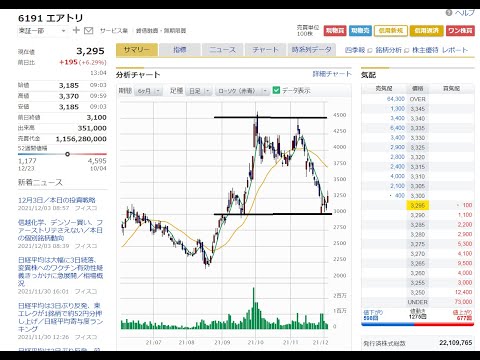Image resolution: width=480 pixels, height=360 pixels.
Task: Open the 6ヶ月 period dropdown
Action: point(148,91)
